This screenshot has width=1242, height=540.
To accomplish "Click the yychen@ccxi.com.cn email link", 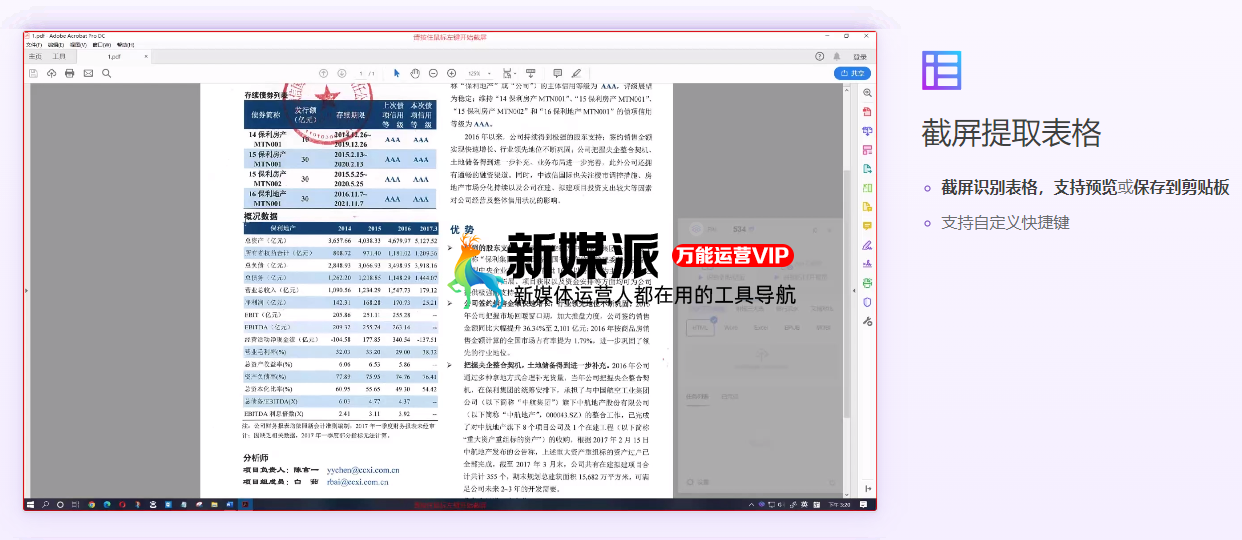I will point(363,469).
